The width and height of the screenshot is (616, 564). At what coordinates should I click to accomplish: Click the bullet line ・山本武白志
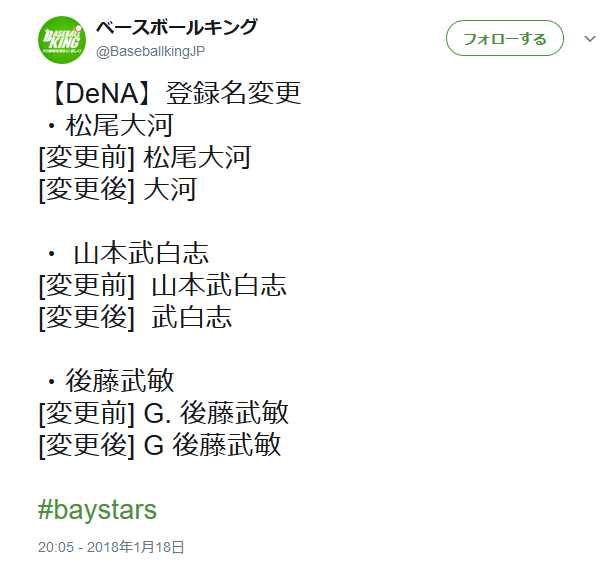tap(126, 253)
